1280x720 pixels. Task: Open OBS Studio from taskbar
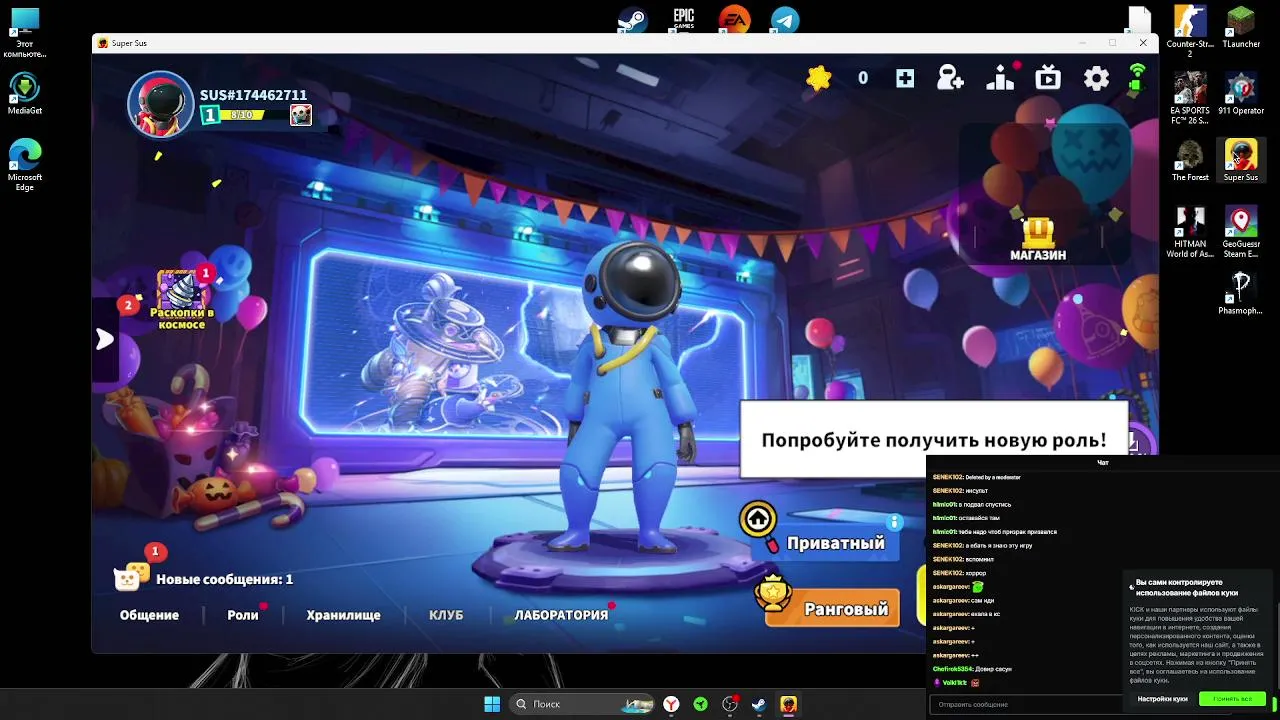(730, 704)
